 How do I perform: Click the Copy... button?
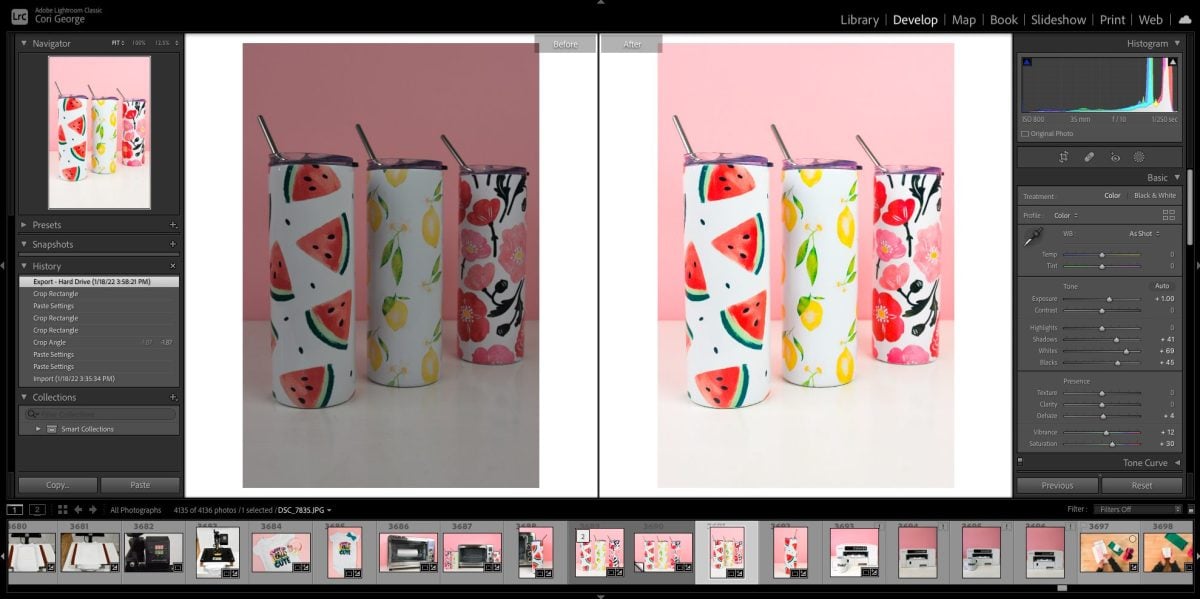[58, 485]
